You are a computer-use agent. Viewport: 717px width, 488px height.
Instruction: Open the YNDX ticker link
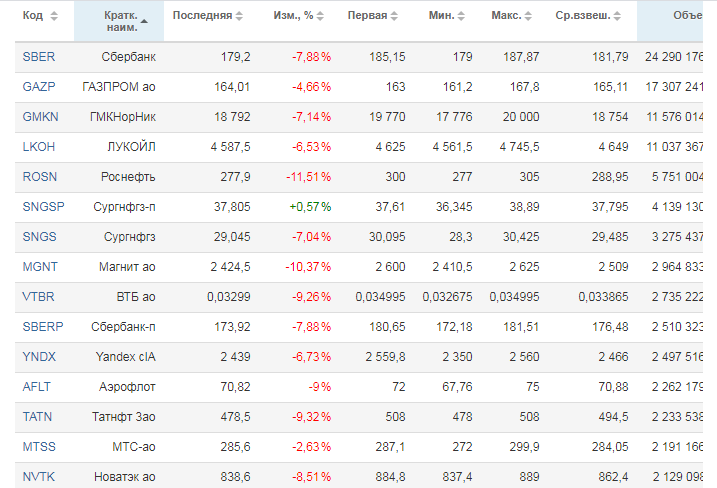click(39, 357)
